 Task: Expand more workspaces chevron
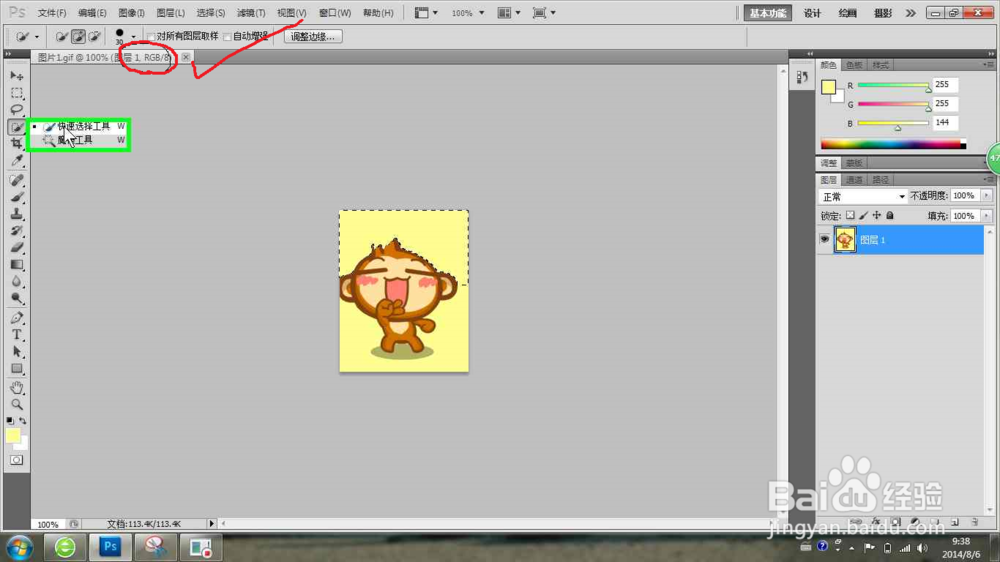coord(911,13)
